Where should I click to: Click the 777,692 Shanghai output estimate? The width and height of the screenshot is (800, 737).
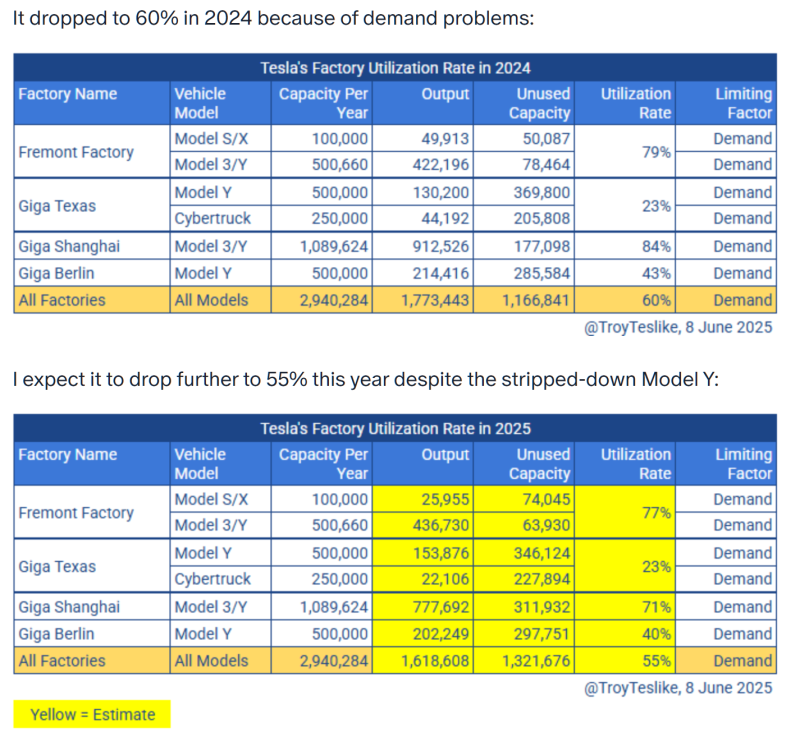pyautogui.click(x=423, y=607)
